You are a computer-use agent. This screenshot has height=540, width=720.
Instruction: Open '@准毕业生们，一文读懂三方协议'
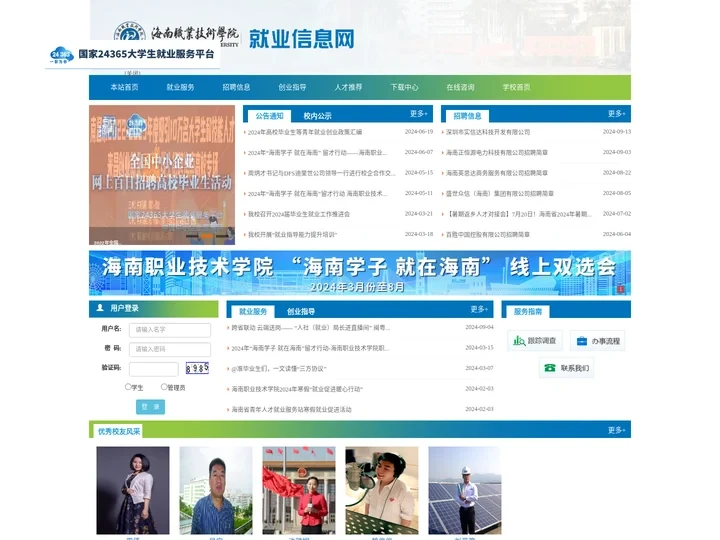coord(279,369)
